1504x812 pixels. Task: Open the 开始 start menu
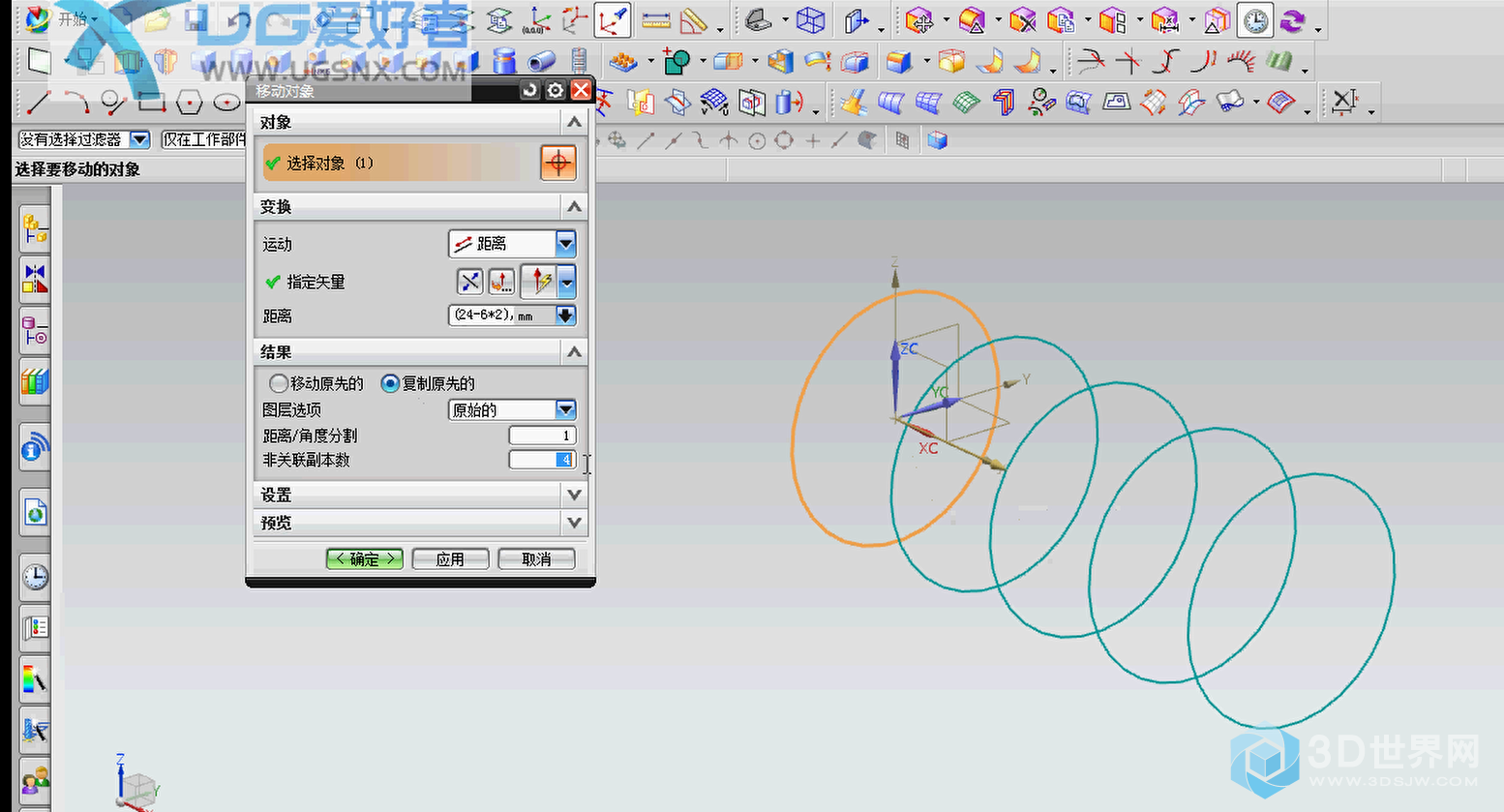click(63, 18)
